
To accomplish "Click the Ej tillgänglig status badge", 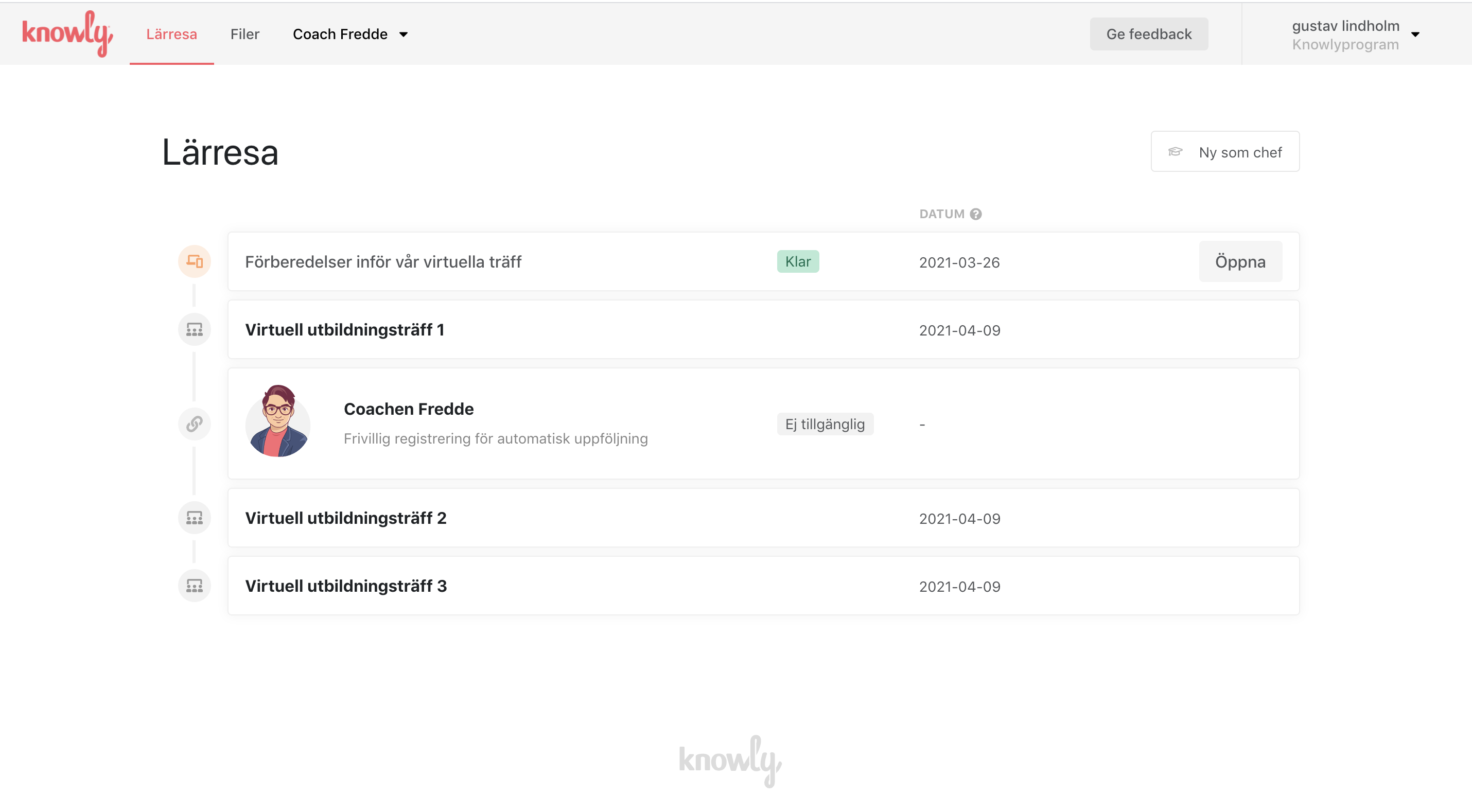I will 825,424.
